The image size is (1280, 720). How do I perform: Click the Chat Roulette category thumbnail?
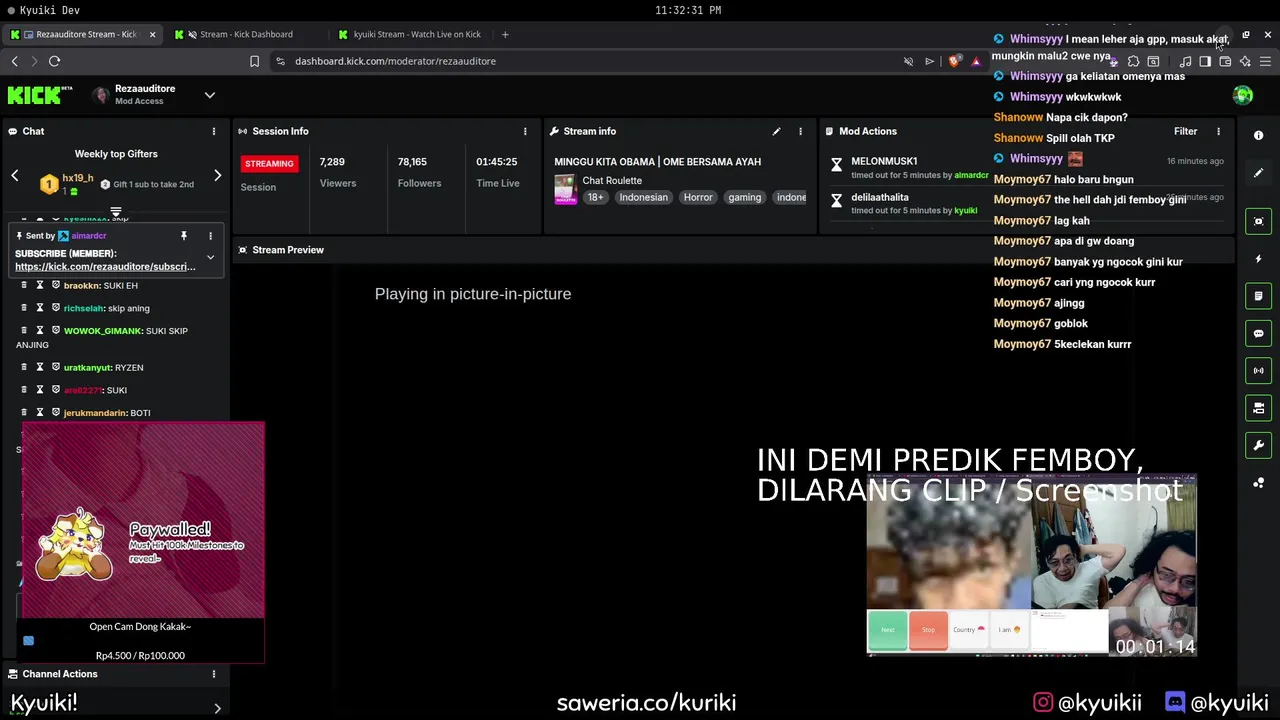click(566, 189)
